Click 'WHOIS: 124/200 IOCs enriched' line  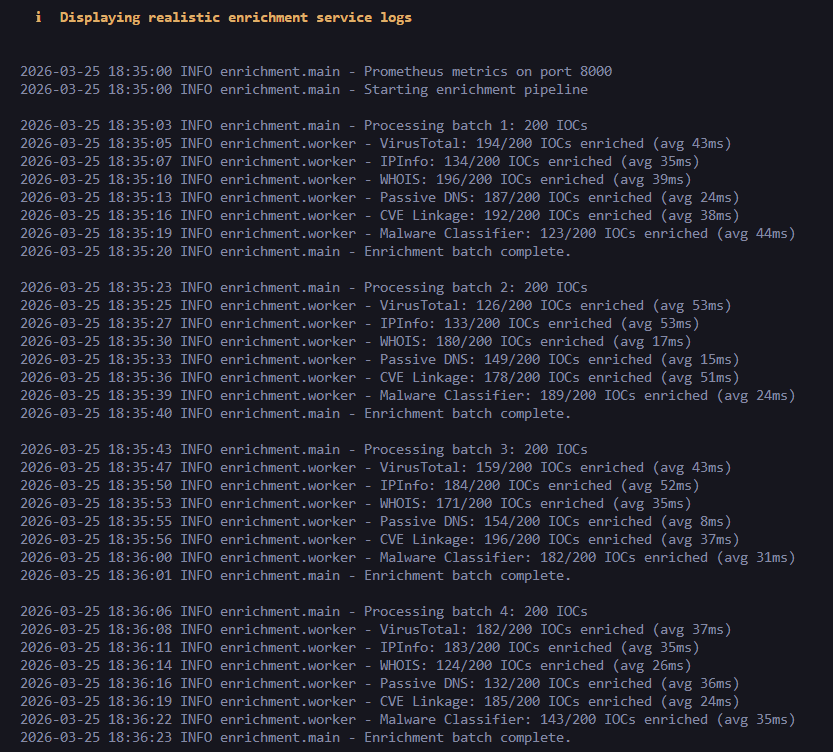[356, 665]
